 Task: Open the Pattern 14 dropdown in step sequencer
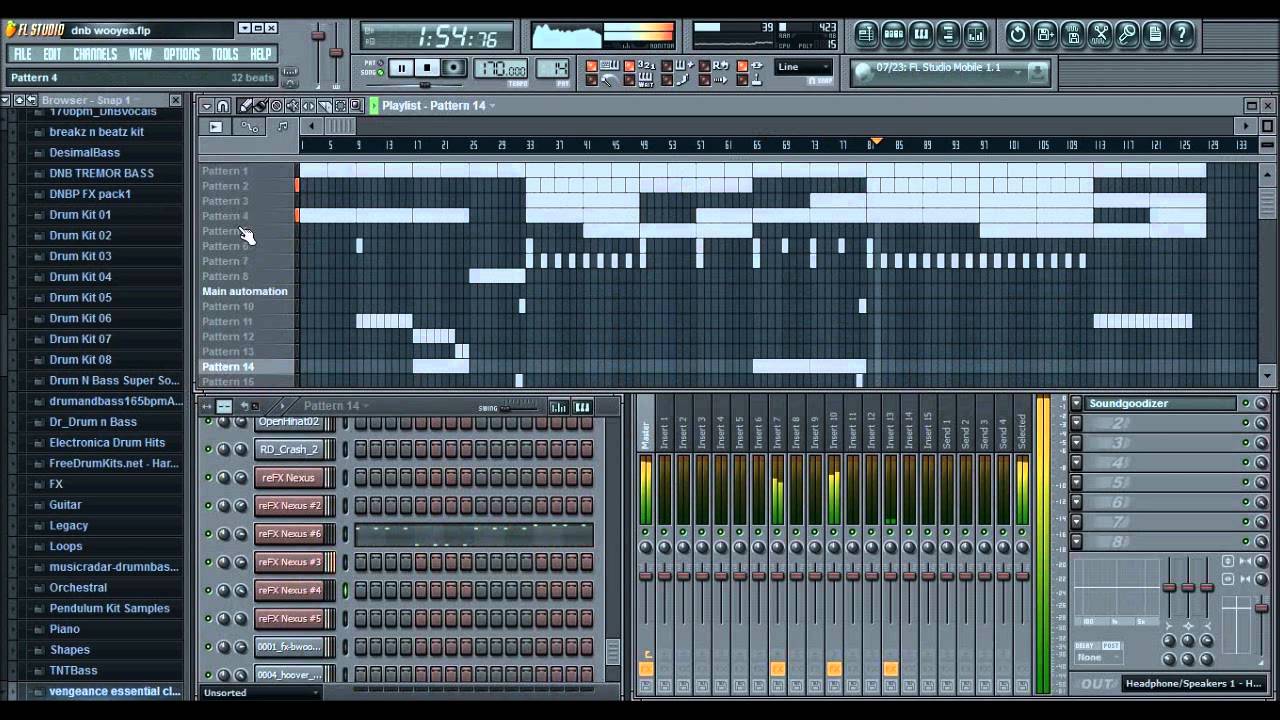(335, 406)
